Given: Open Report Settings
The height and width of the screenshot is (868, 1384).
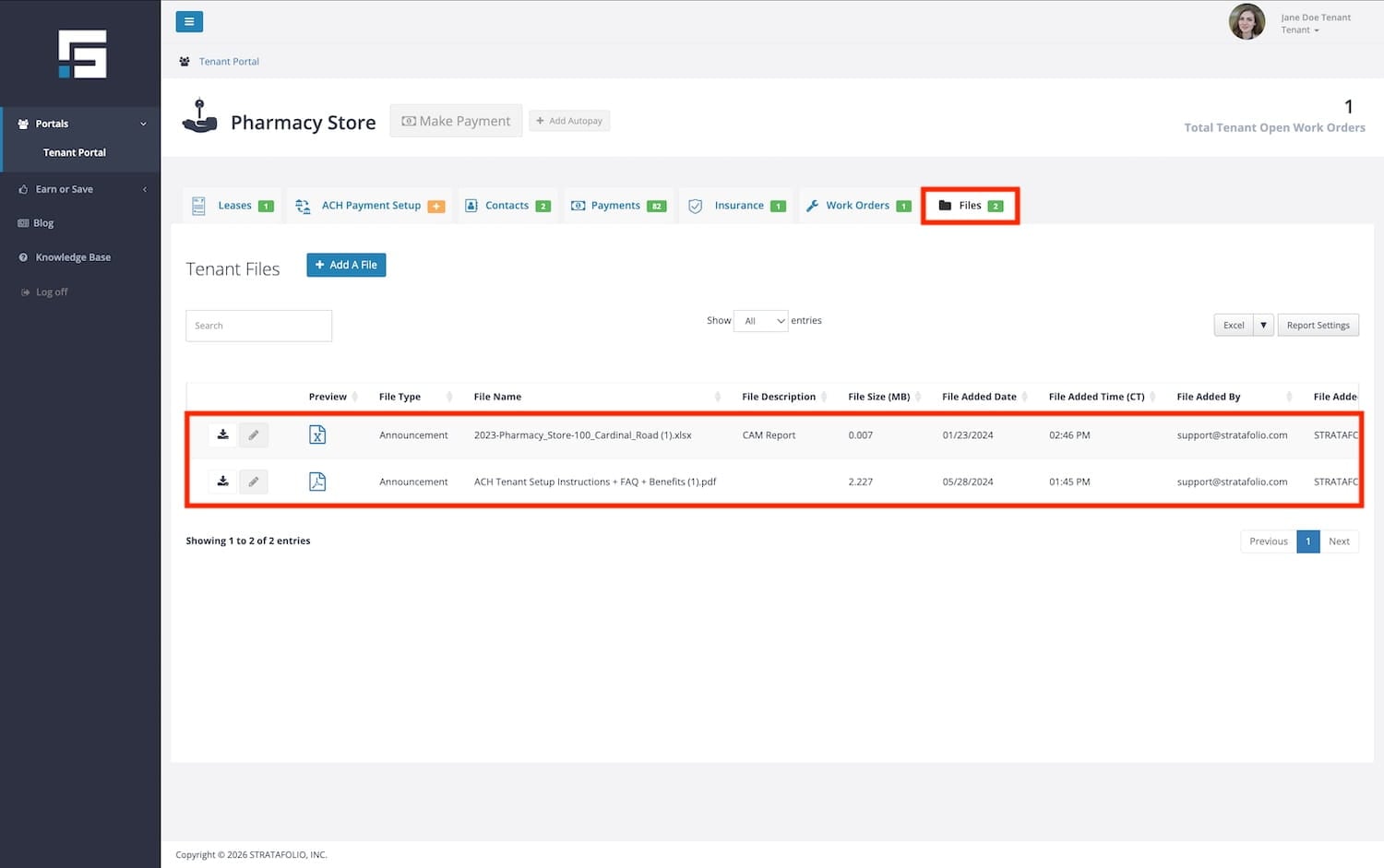Looking at the screenshot, I should pyautogui.click(x=1318, y=326).
